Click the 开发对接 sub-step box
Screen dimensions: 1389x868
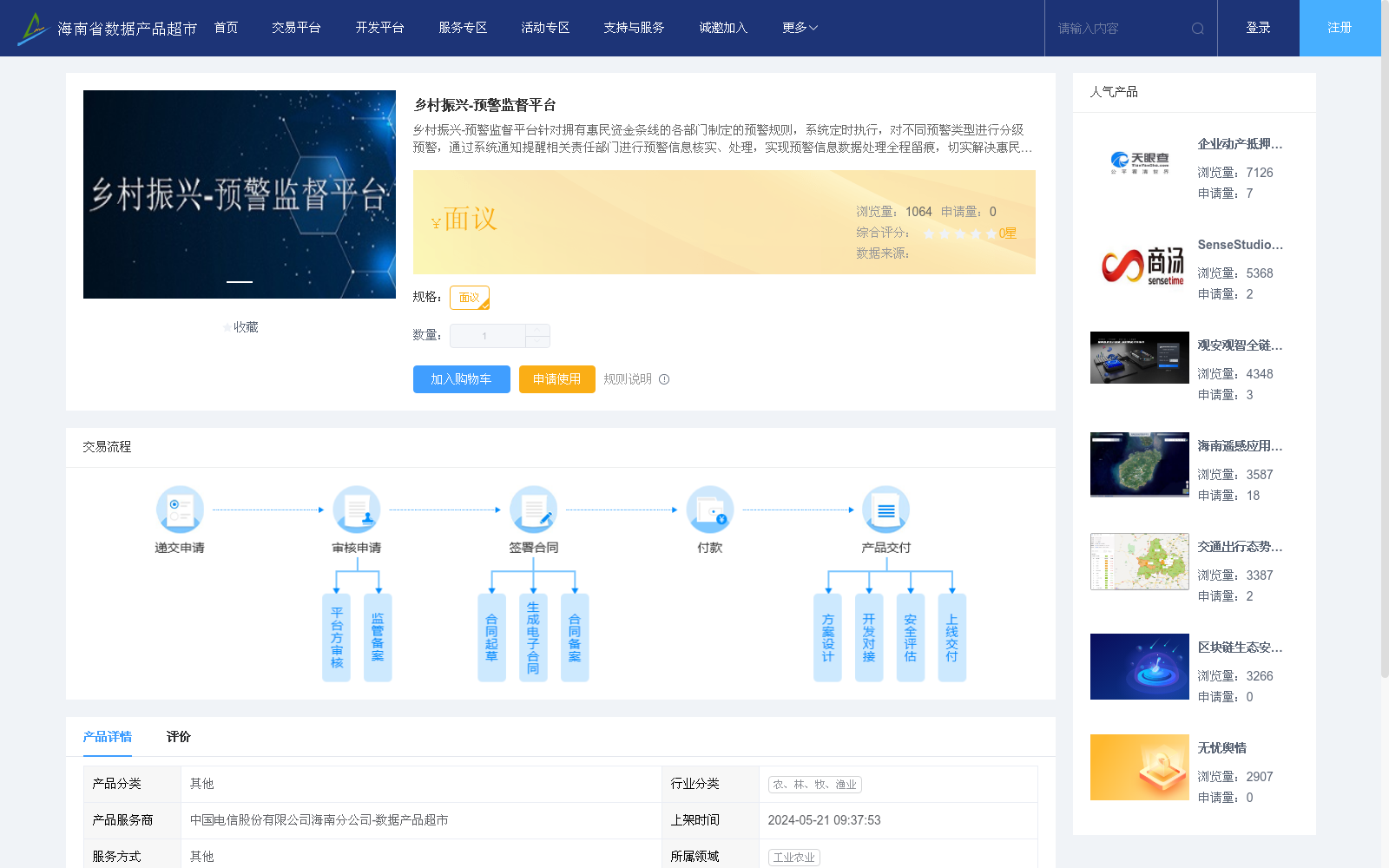point(869,638)
